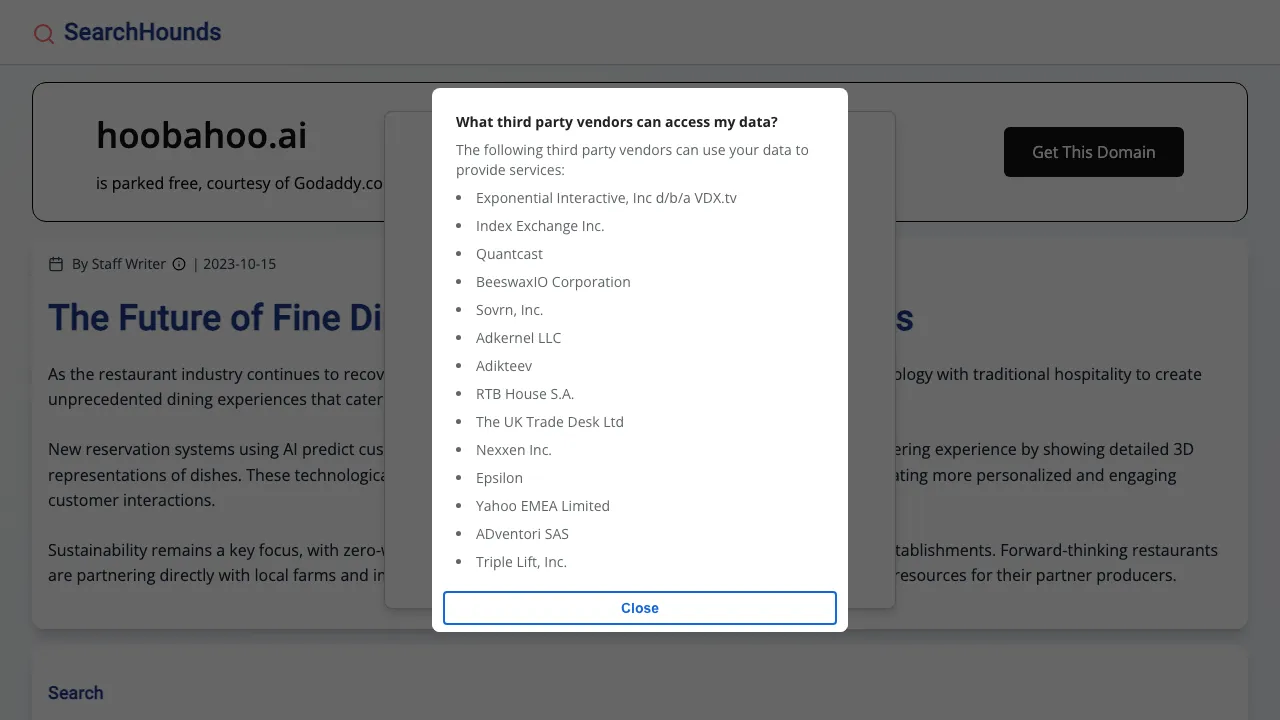Image resolution: width=1280 pixels, height=720 pixels.
Task: Select Index Exchange Inc. in the vendor list
Action: tap(540, 226)
